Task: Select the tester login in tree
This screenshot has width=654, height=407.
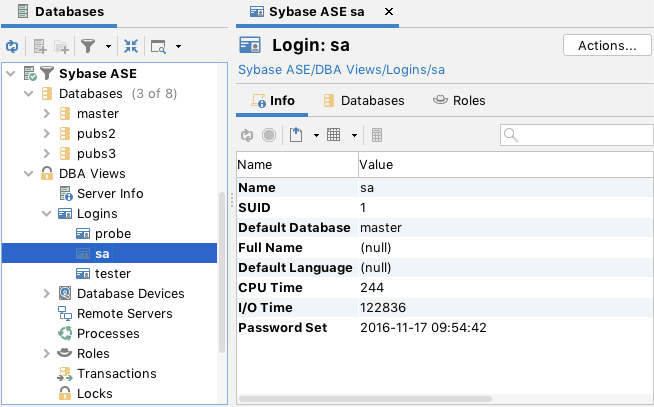Action: tap(113, 273)
